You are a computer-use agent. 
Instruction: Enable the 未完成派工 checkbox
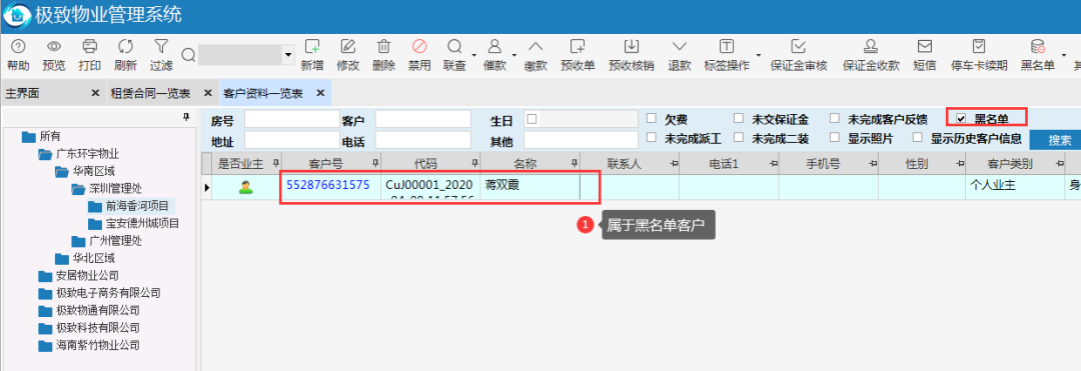click(651, 137)
